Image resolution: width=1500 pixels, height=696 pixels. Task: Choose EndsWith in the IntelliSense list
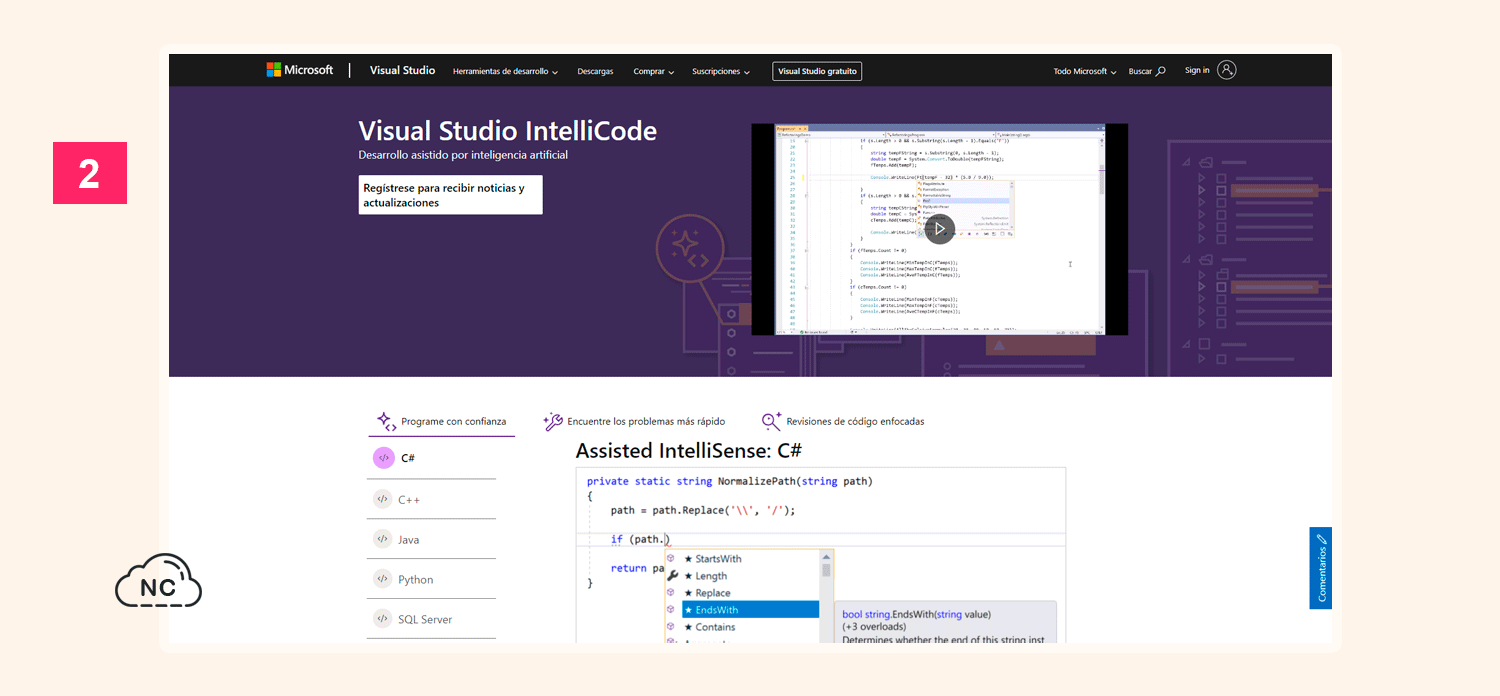pyautogui.click(x=750, y=610)
